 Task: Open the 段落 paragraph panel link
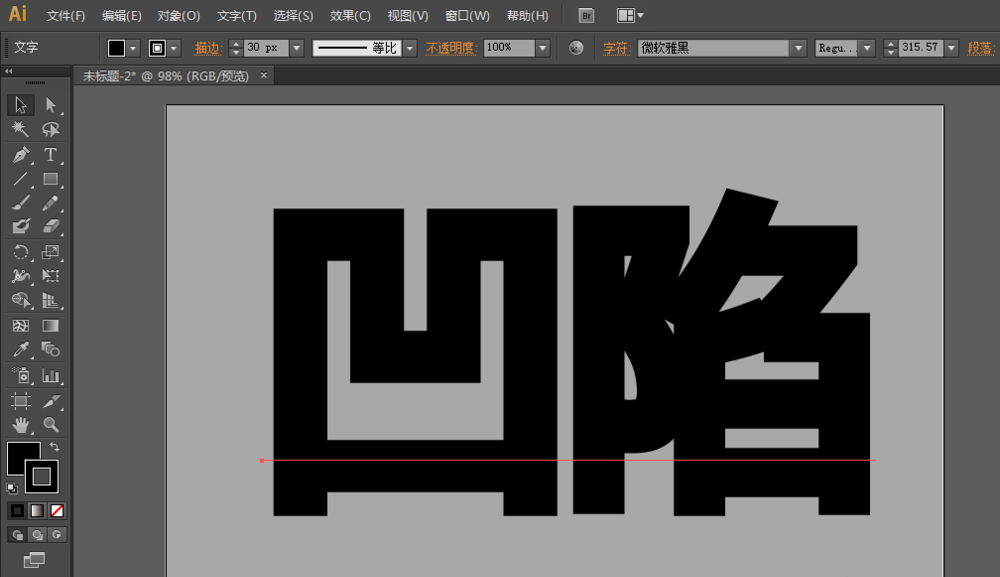point(980,48)
